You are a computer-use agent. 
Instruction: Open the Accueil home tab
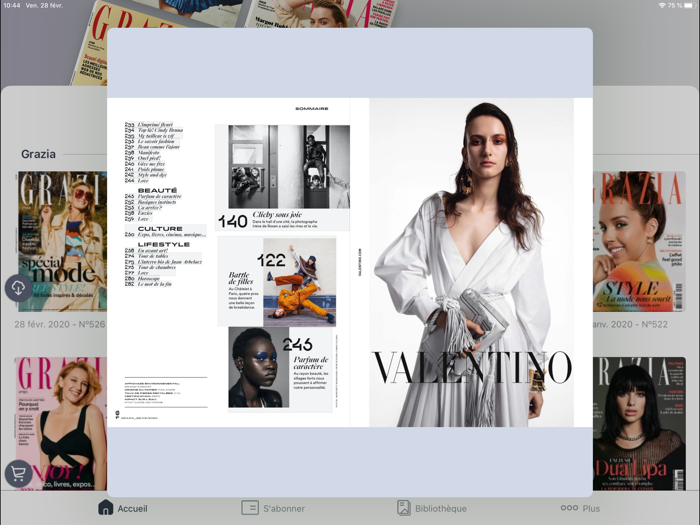123,508
